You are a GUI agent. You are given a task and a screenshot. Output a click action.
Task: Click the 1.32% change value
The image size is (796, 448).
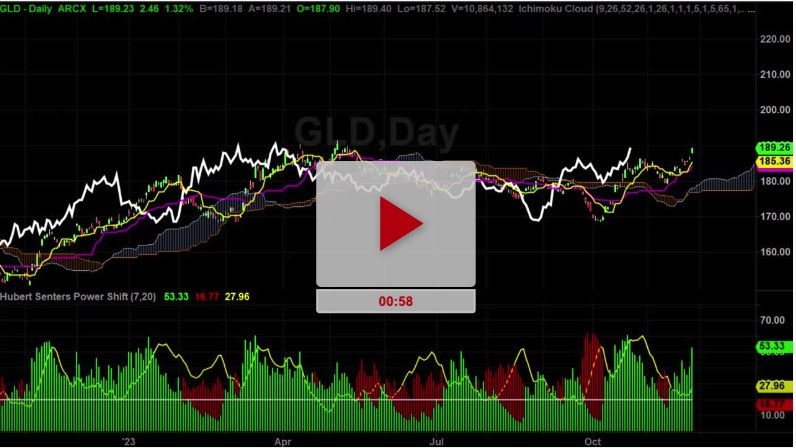[x=179, y=9]
